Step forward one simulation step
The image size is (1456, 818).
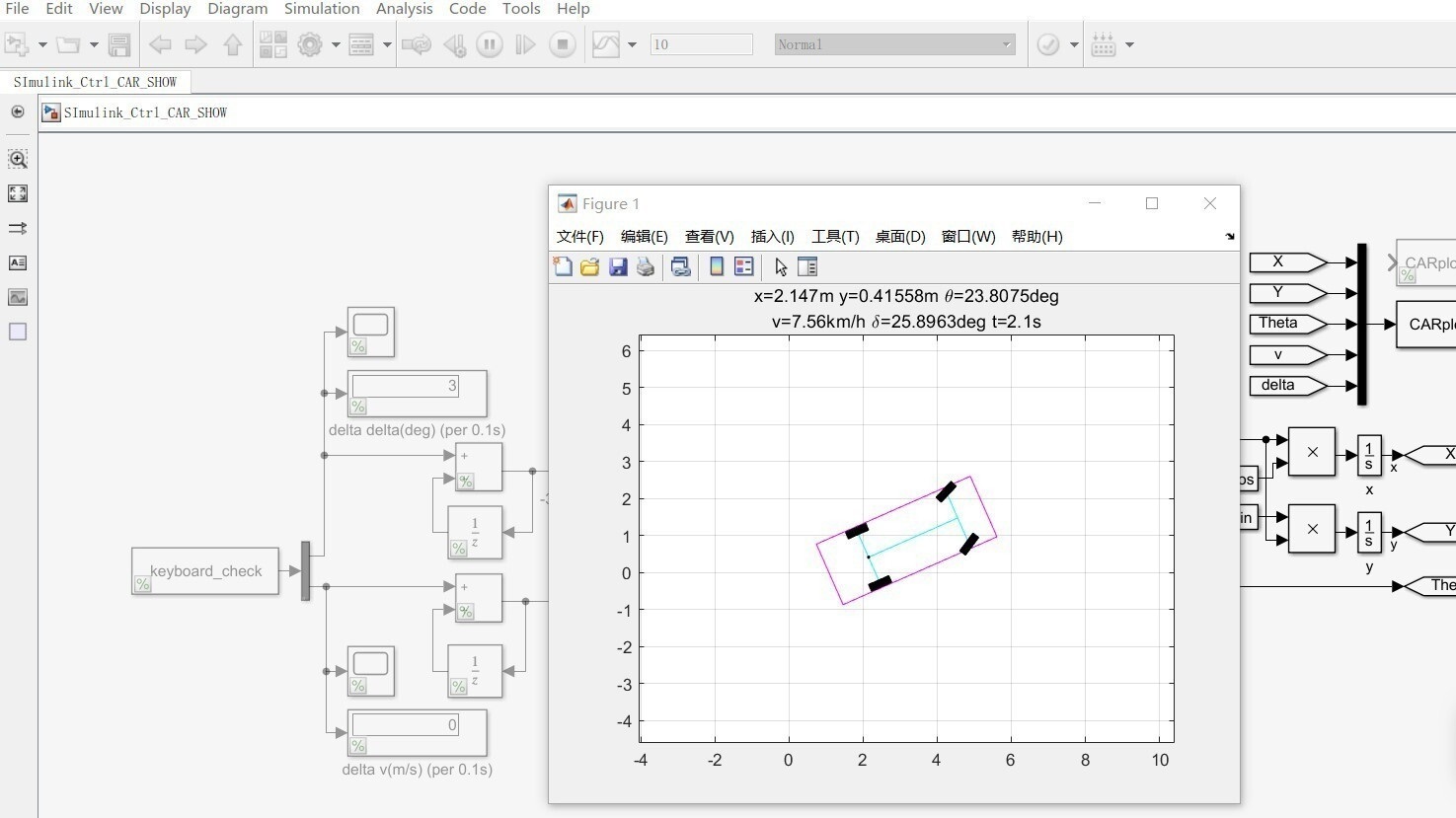tap(526, 44)
